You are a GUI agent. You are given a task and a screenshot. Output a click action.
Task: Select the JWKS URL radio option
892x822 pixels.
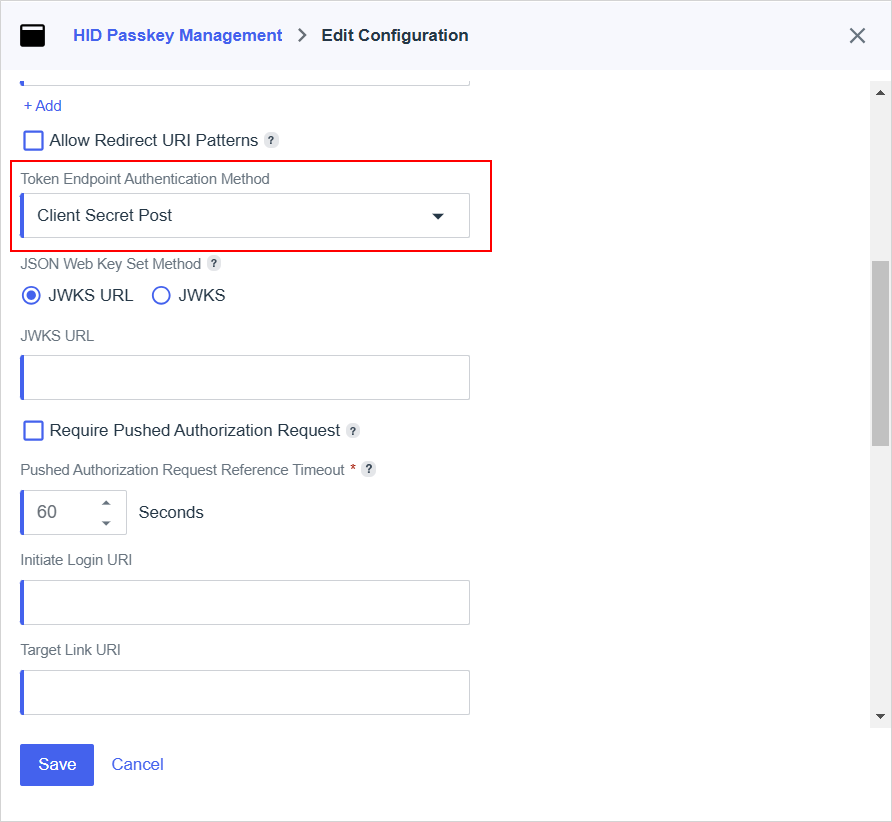32,295
